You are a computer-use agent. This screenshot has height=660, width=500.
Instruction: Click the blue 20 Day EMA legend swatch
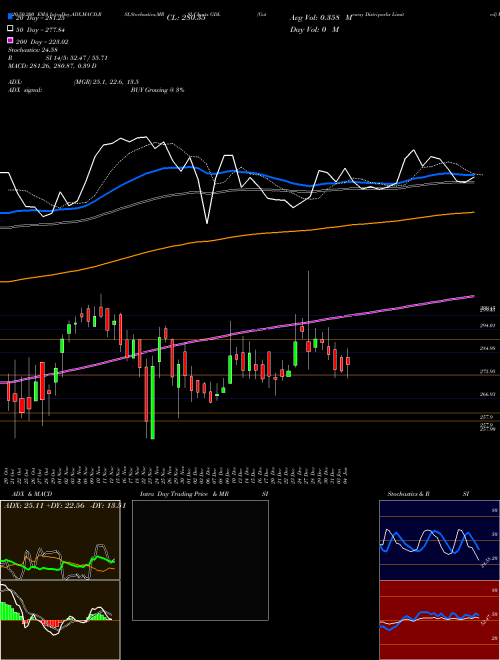click(11, 17)
